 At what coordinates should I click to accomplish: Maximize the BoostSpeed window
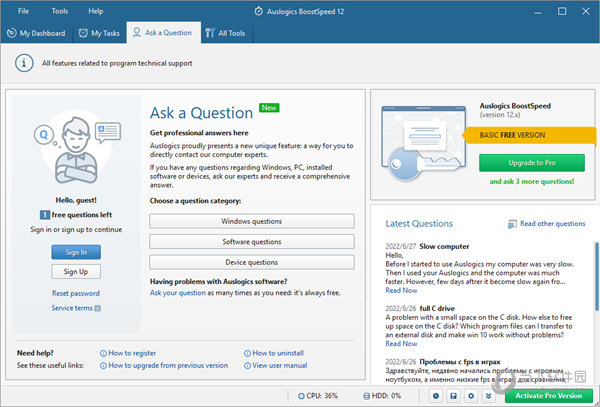562,11
